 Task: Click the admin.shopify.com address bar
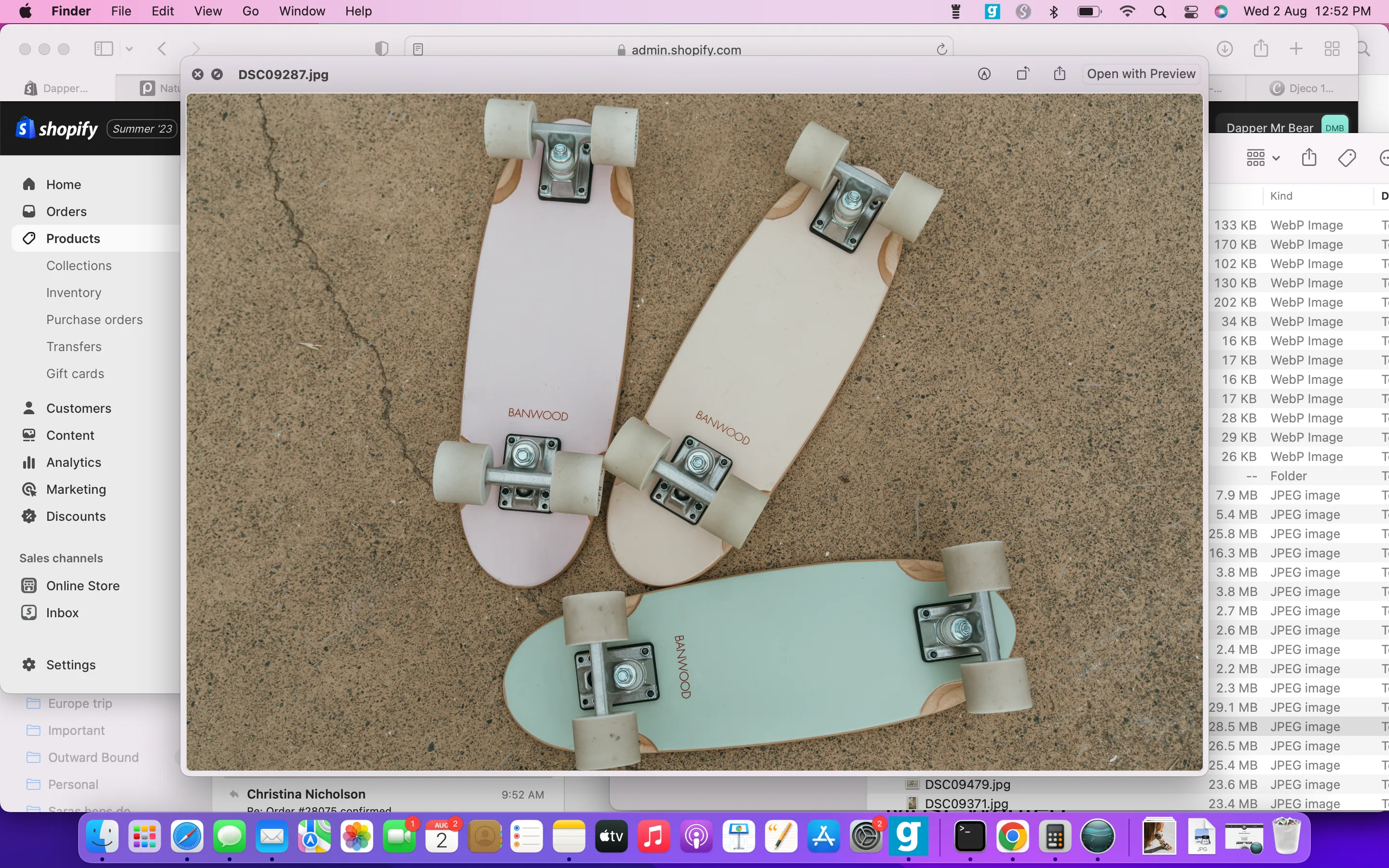point(679,49)
